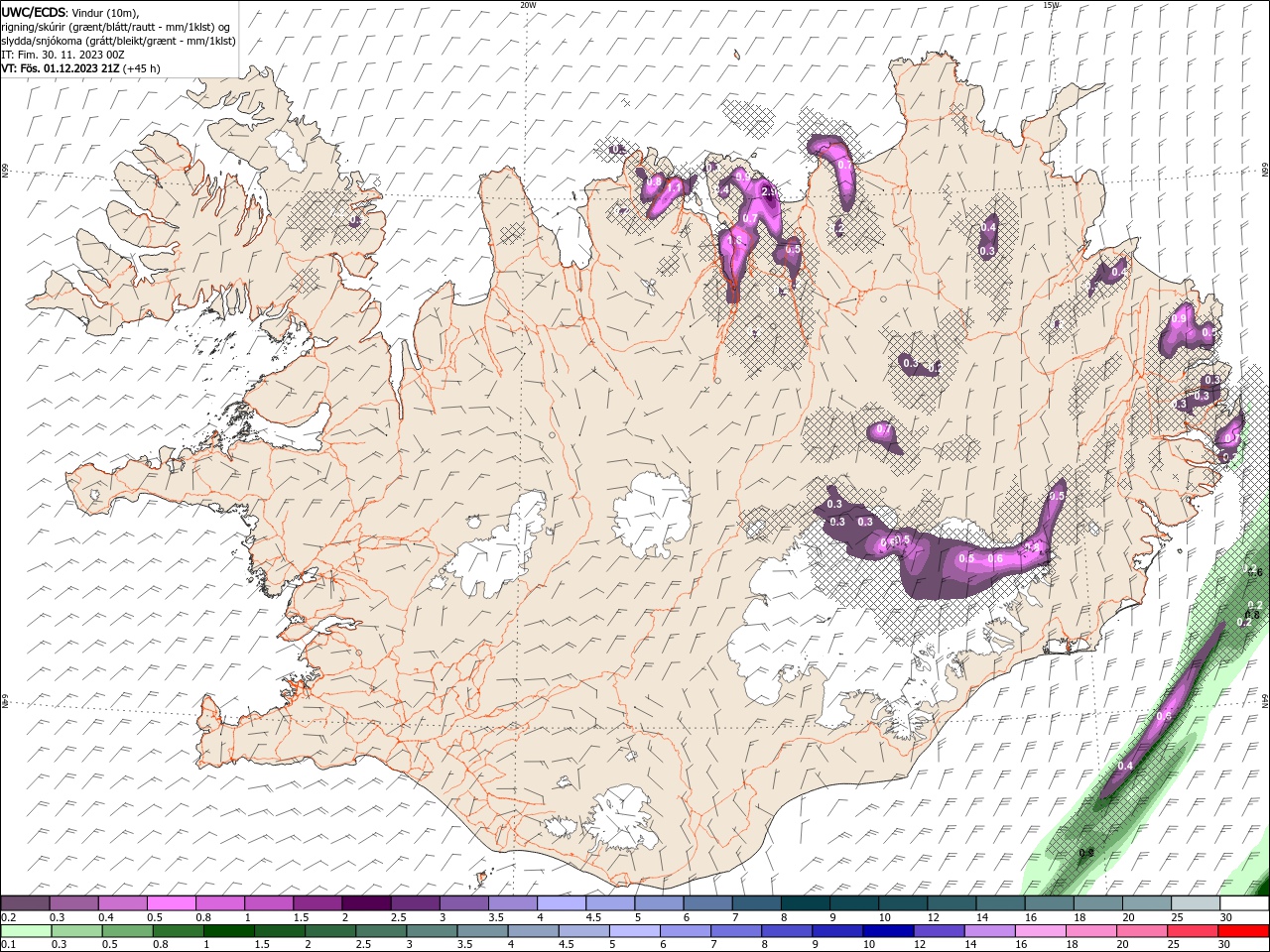Viewport: 1270px width, 952px height.
Task: Click the 'IT: Fim. 30. 11. 2023 00Z' init time line
Action: tap(63, 55)
